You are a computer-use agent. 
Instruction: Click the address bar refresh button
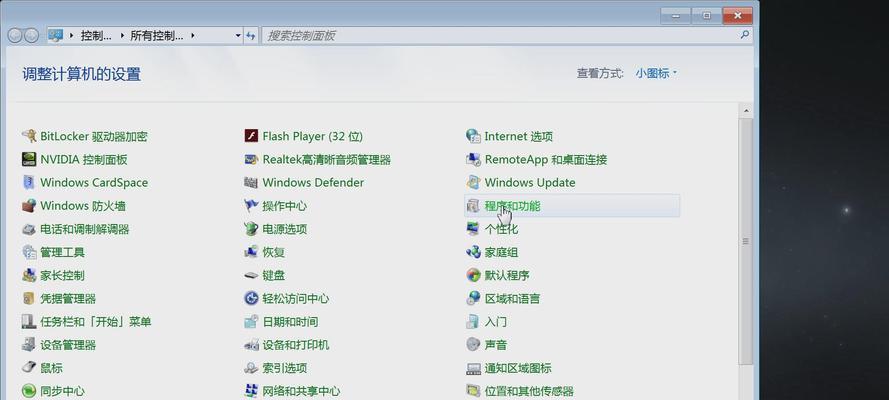click(x=251, y=36)
